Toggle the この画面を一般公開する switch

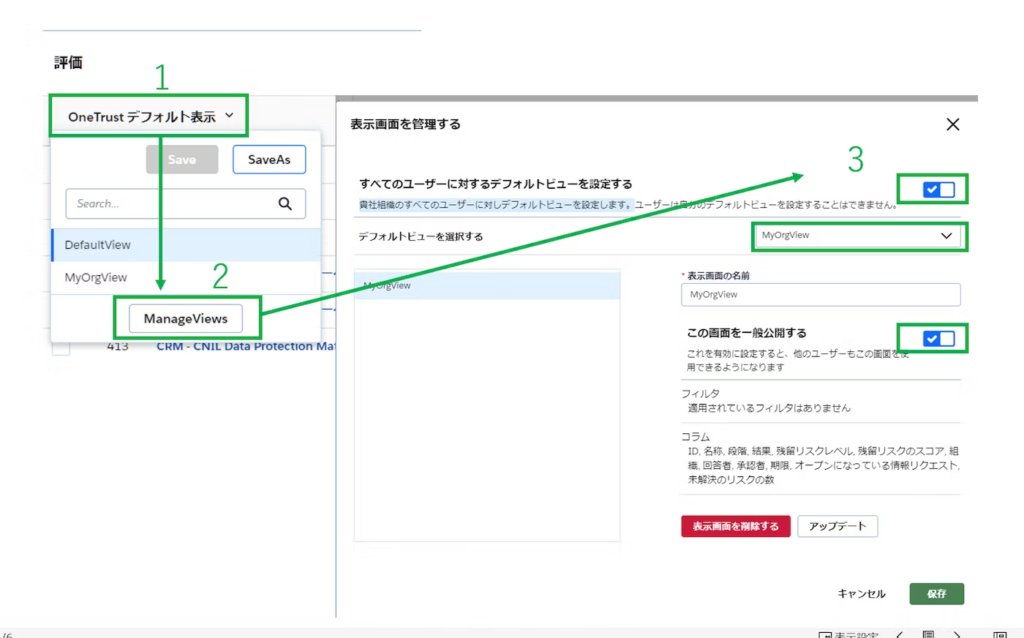point(938,339)
